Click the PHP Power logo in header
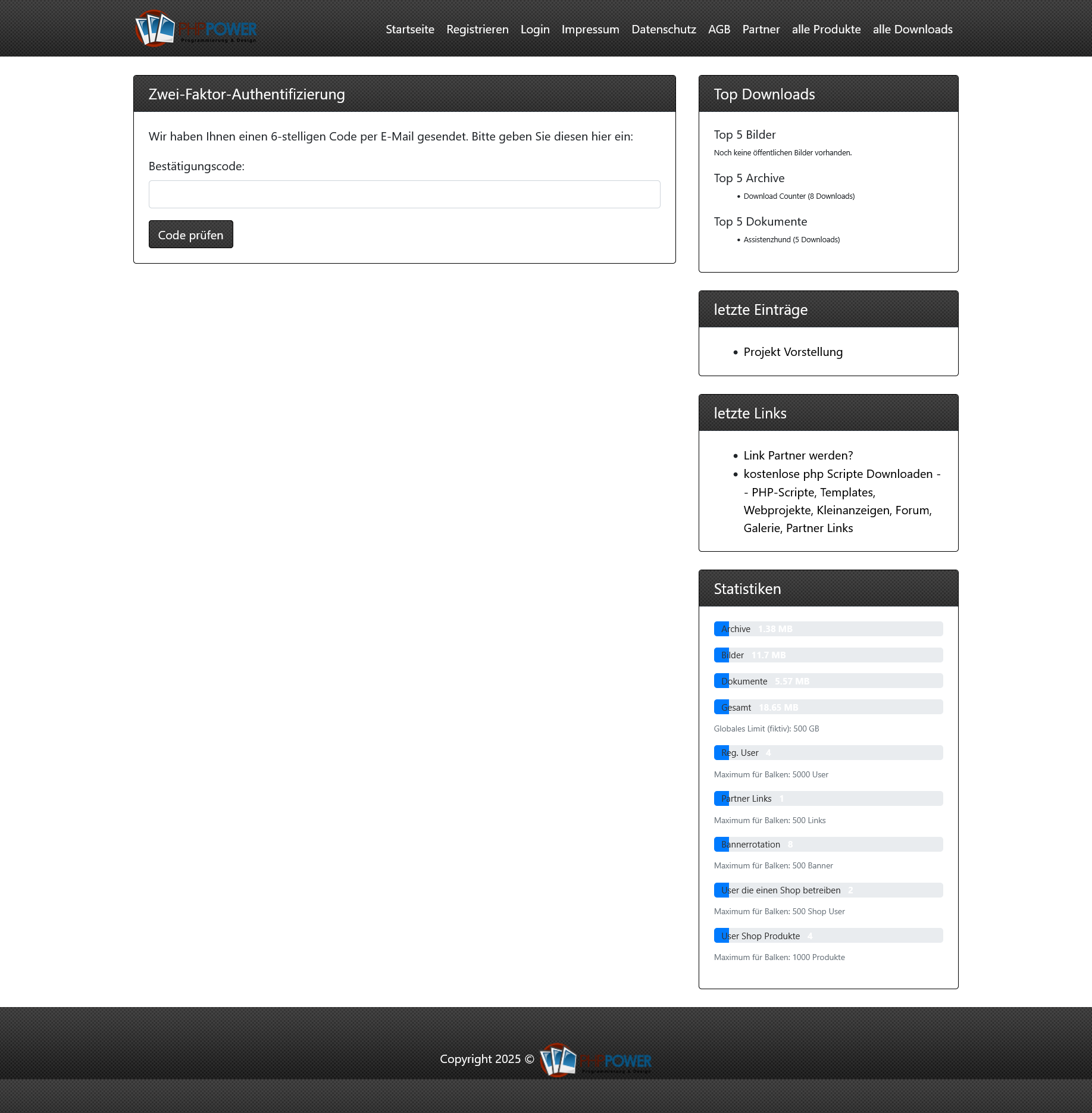1092x1113 pixels. (x=195, y=29)
